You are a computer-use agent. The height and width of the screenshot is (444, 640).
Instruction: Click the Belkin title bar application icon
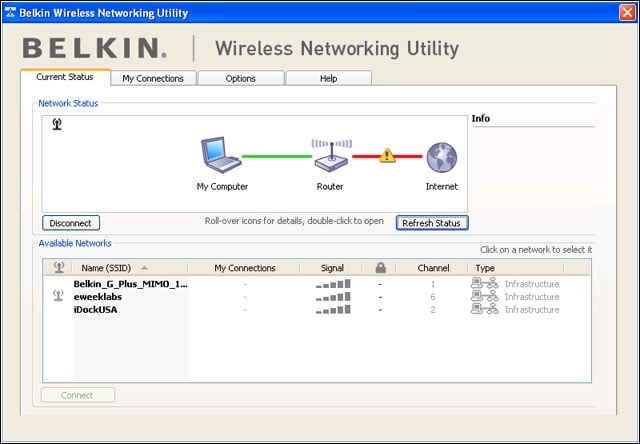(x=10, y=13)
